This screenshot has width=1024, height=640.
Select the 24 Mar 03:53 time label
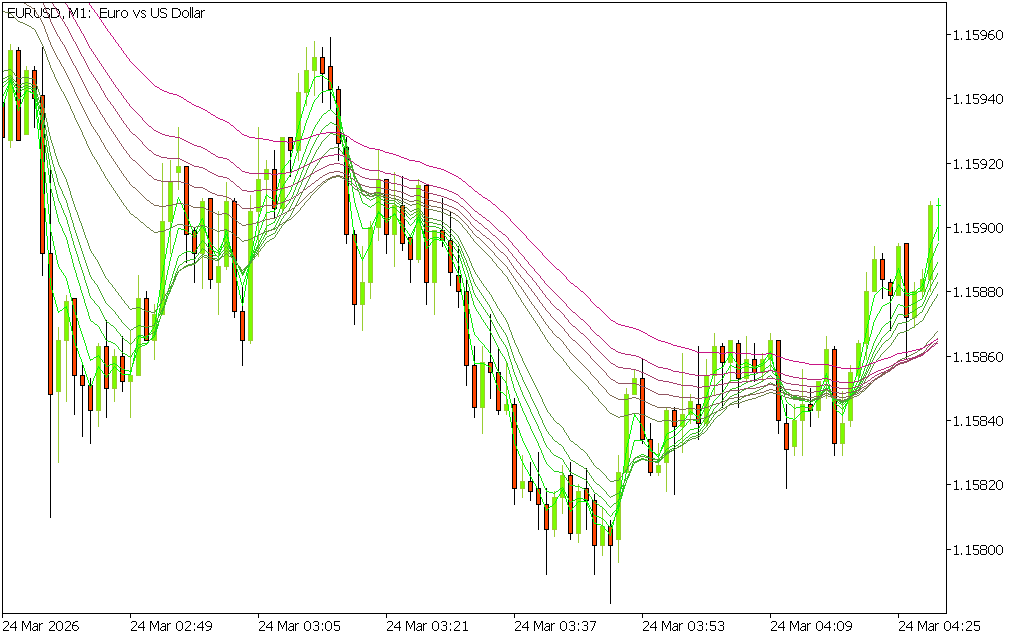pos(682,627)
